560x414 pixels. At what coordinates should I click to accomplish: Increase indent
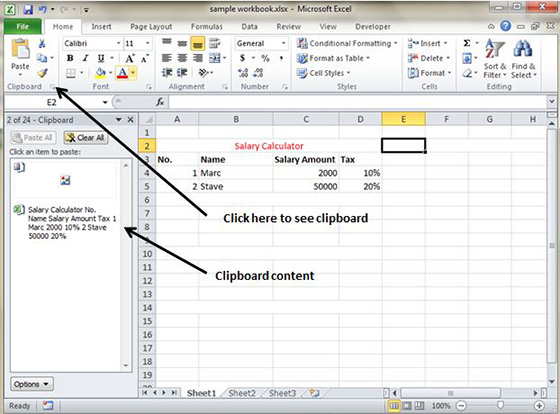click(182, 73)
